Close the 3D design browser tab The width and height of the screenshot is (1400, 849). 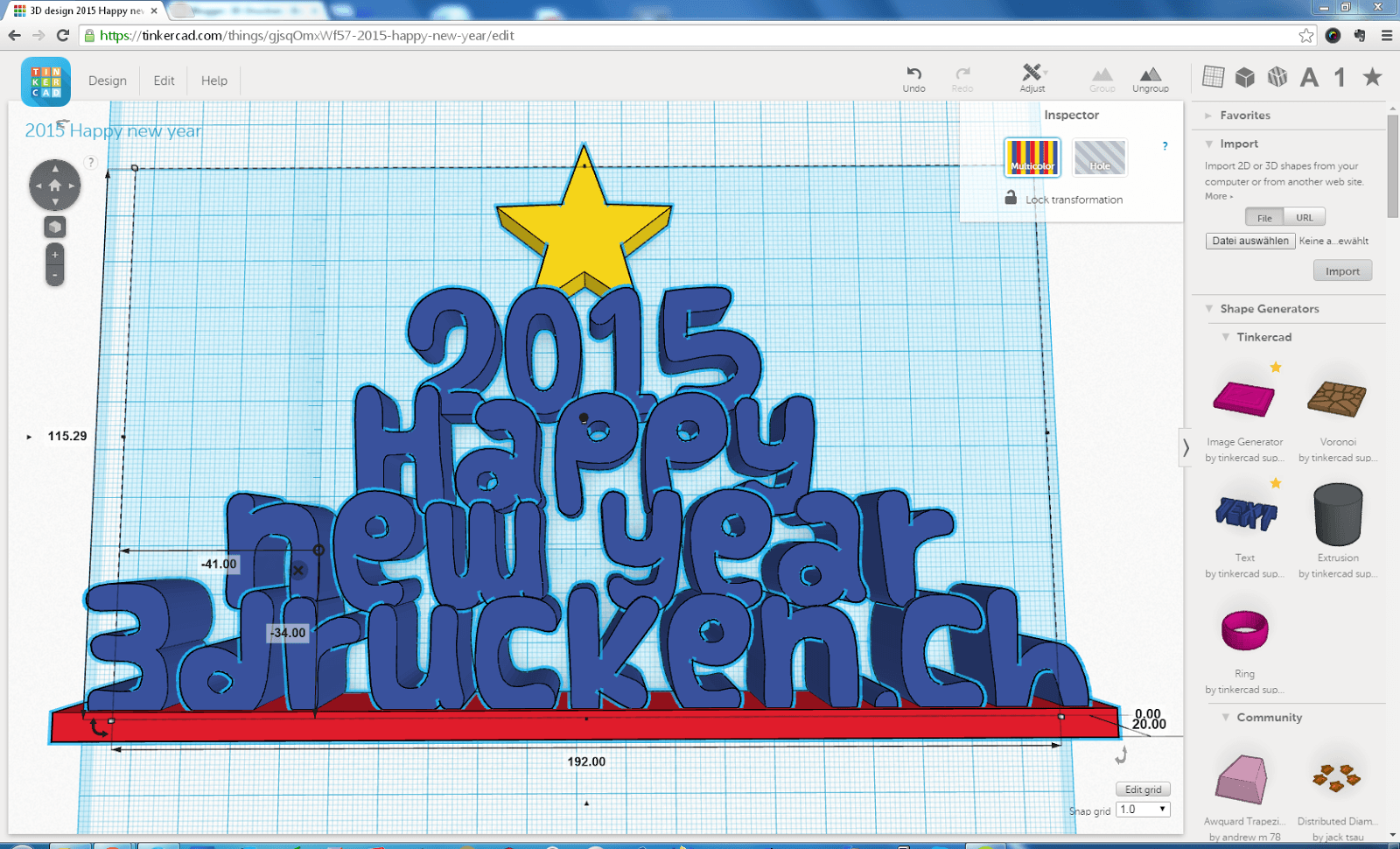[154, 11]
